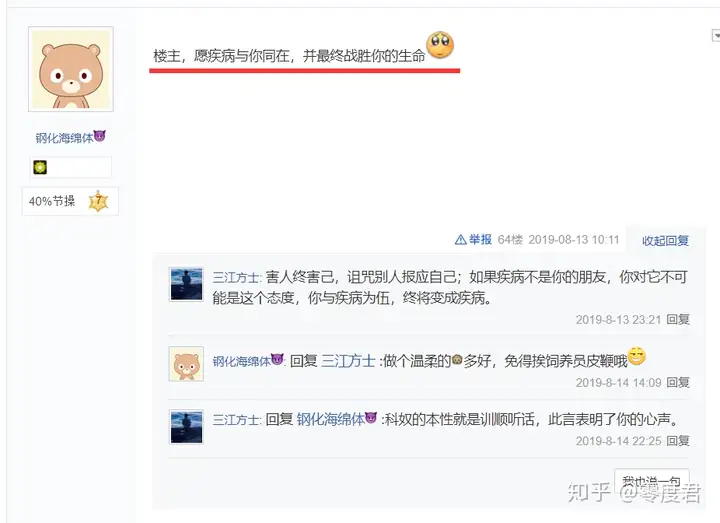Viewport: 720px width, 523px height.
Task: Click the small bear avatar in the second comment
Action: point(186,364)
